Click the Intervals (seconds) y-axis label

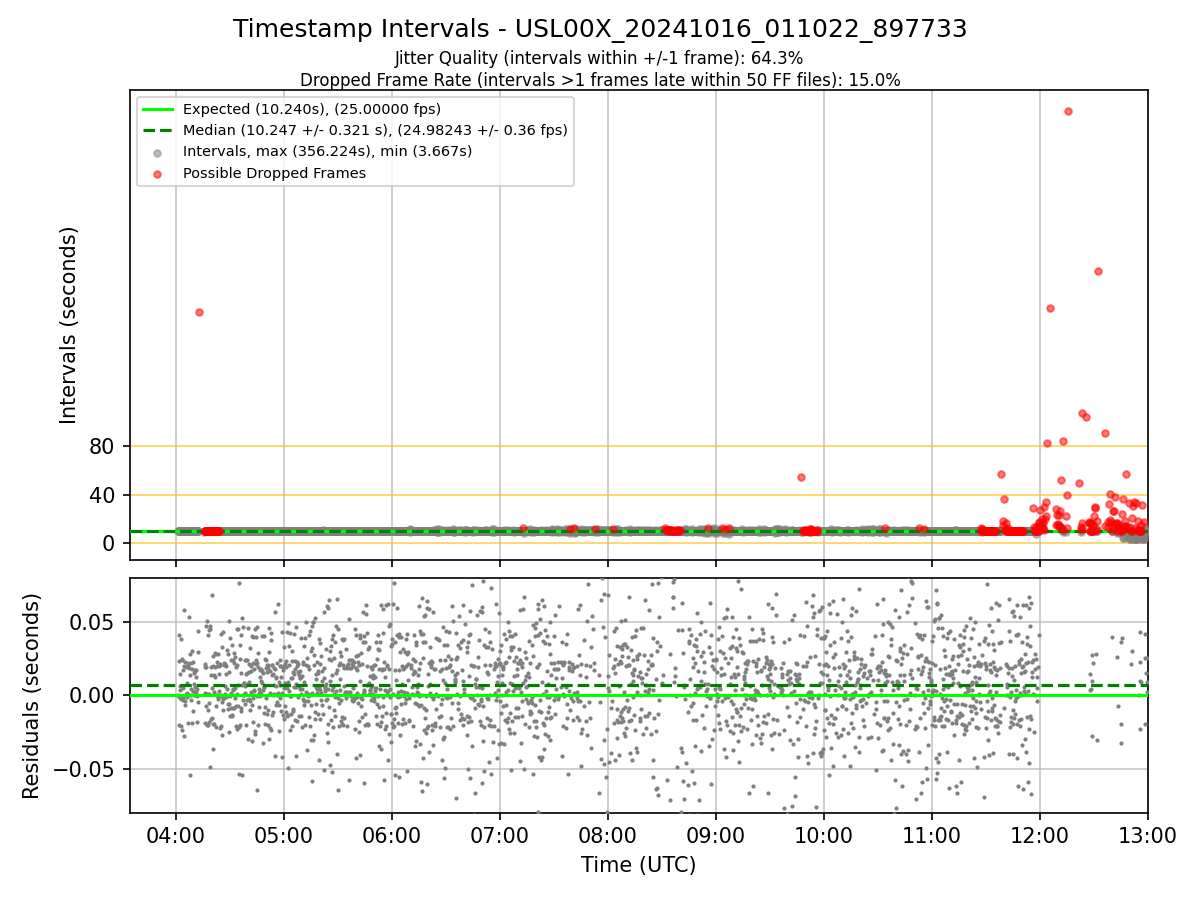coord(69,325)
